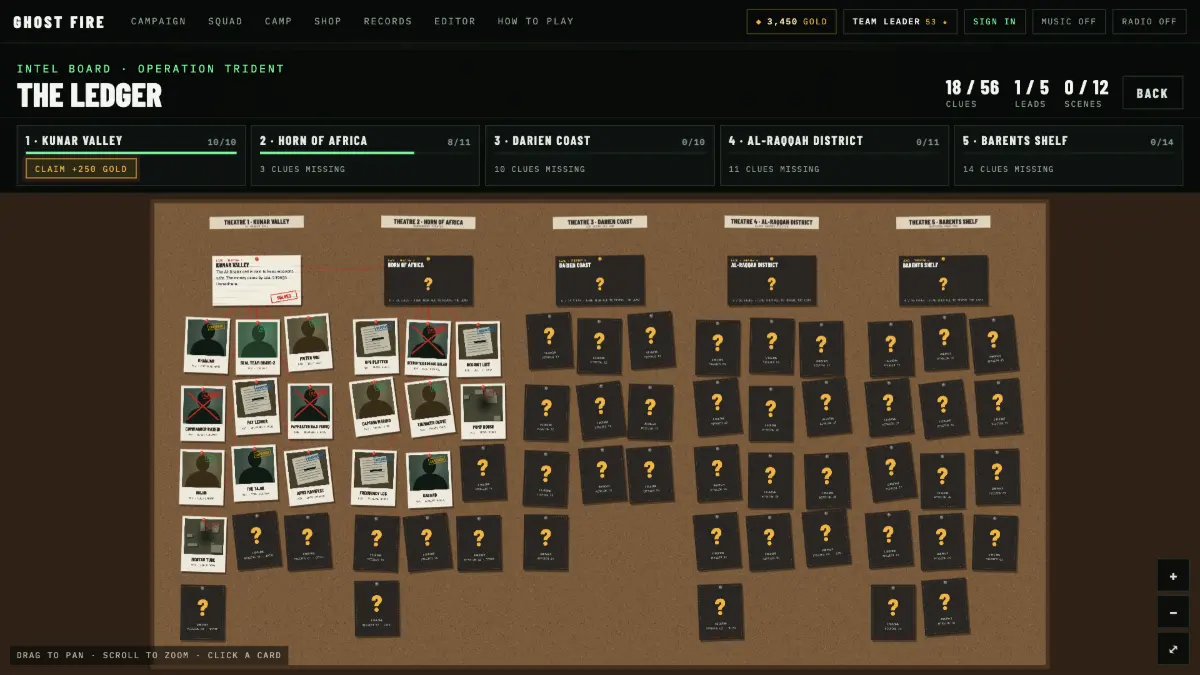
Task: Open the Campaign menu
Action: [158, 21]
